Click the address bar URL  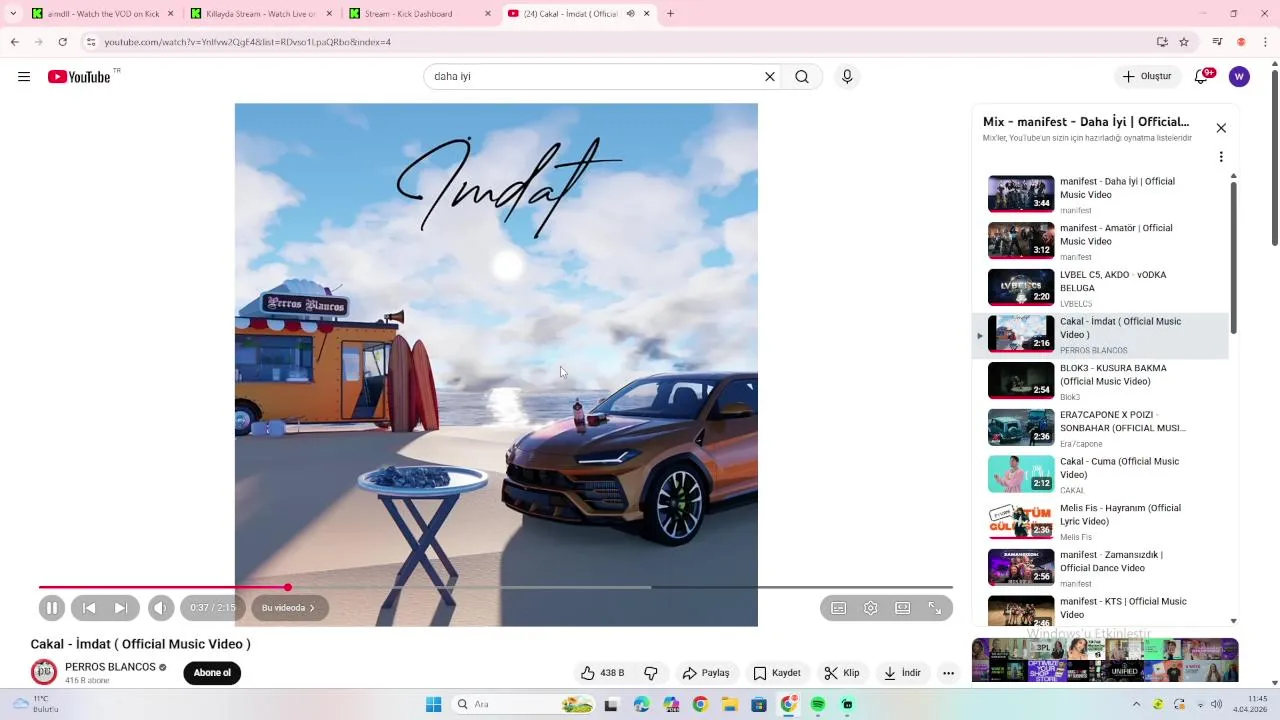pyautogui.click(x=248, y=42)
